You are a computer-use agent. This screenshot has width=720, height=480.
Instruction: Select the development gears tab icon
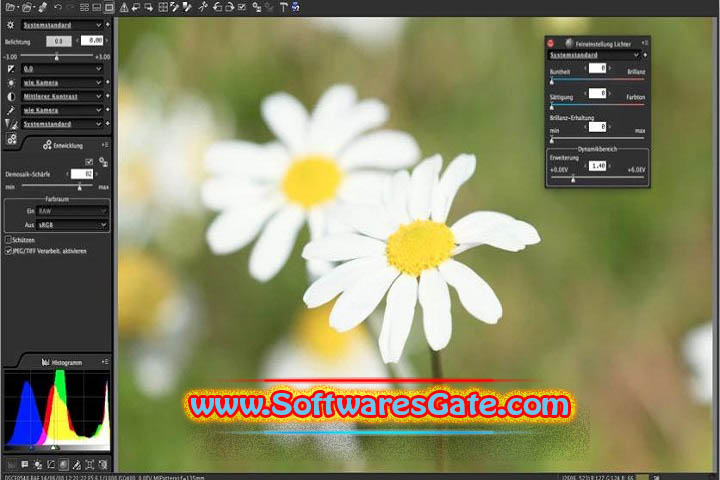tap(11, 139)
